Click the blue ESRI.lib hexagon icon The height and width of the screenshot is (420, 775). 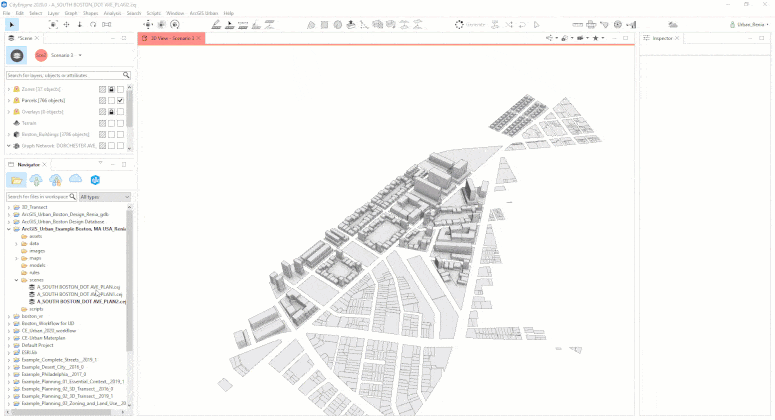click(x=95, y=180)
